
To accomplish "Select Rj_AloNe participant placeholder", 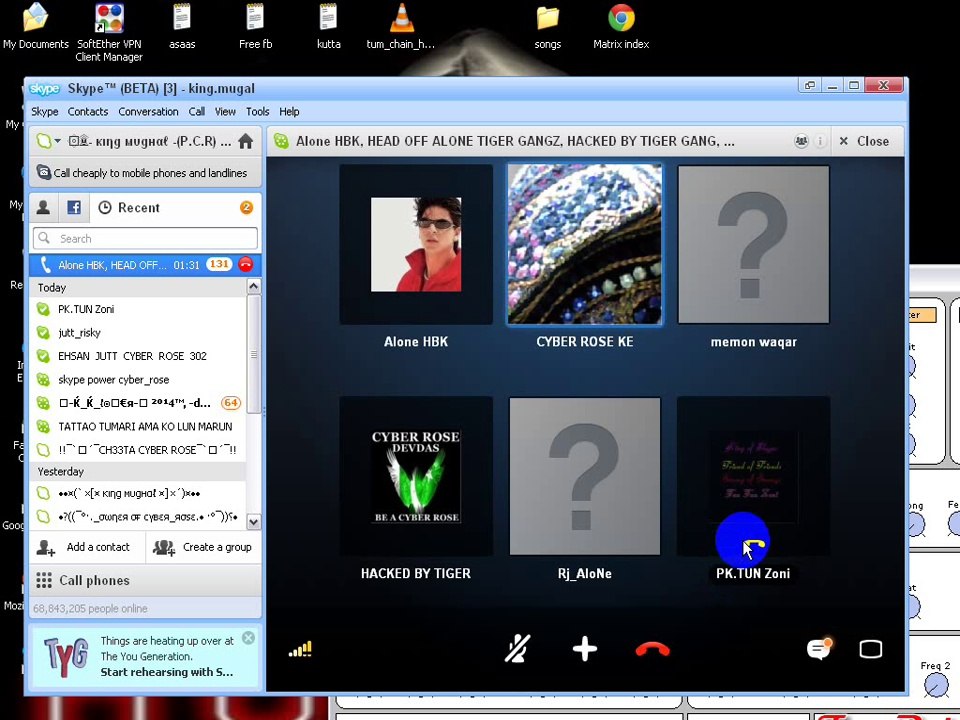I will click(585, 476).
